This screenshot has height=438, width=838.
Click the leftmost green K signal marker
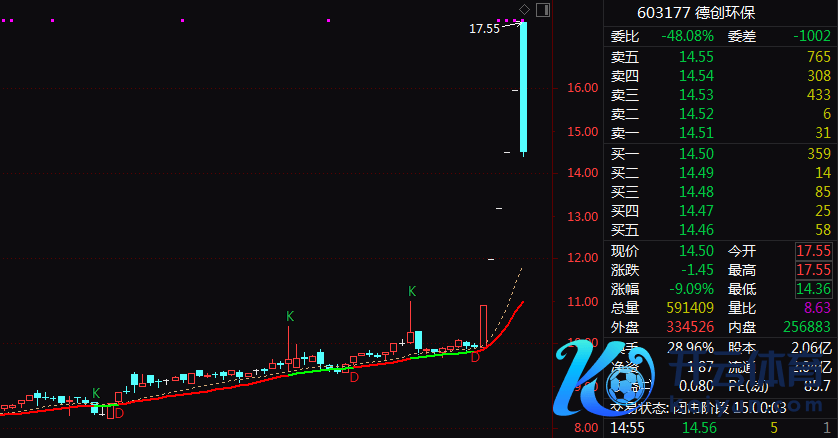(96, 393)
